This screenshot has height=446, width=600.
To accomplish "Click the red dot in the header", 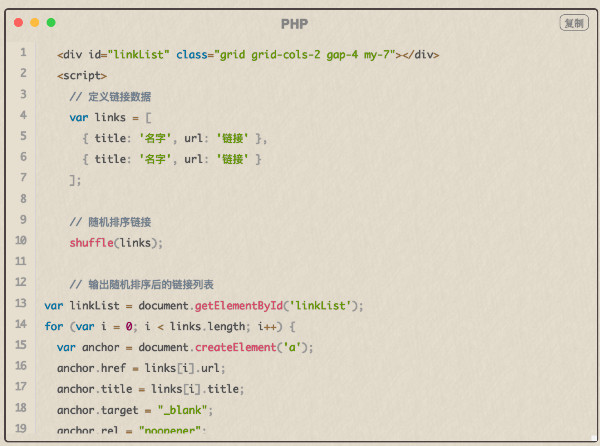I will coord(18,22).
